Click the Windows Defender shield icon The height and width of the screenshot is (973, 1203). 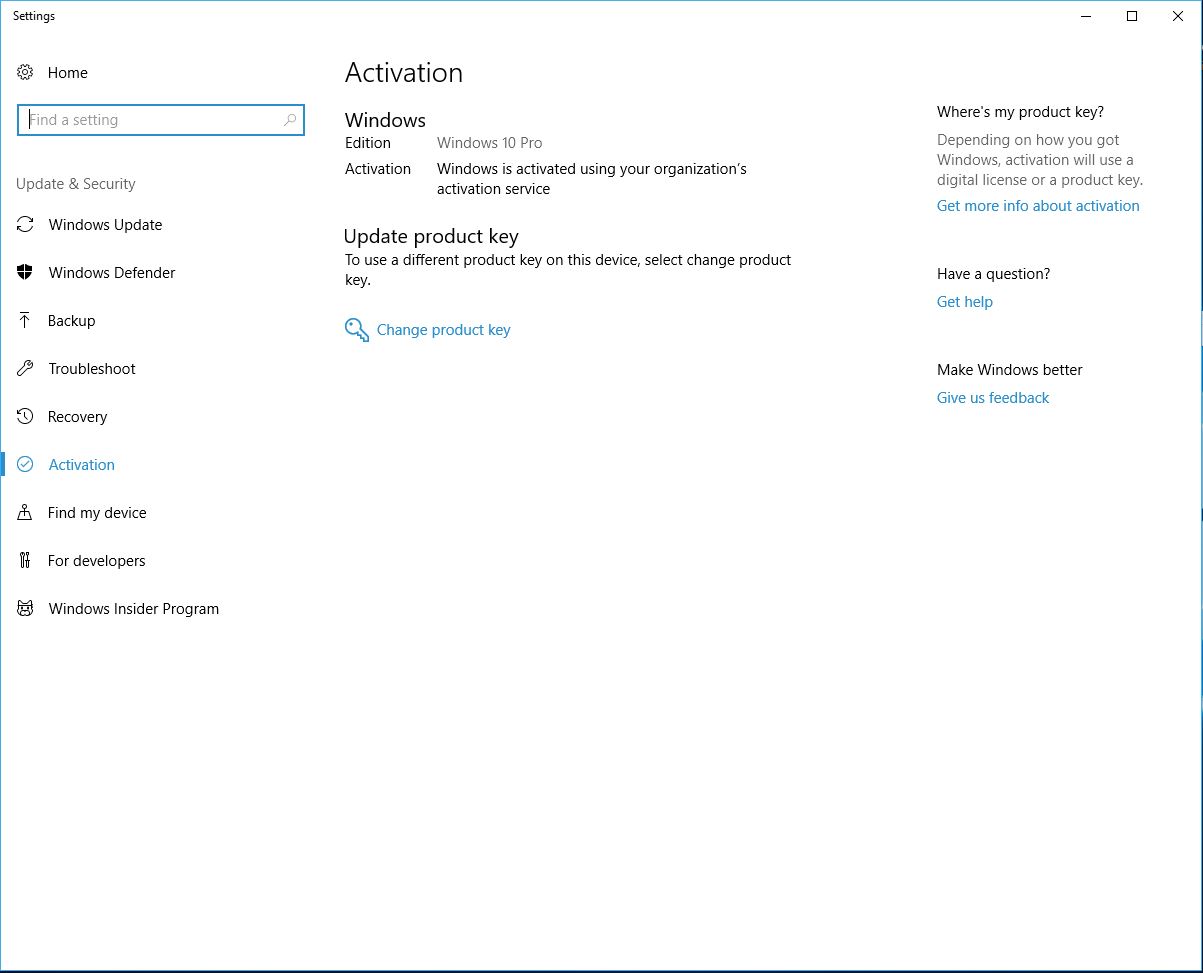(25, 272)
